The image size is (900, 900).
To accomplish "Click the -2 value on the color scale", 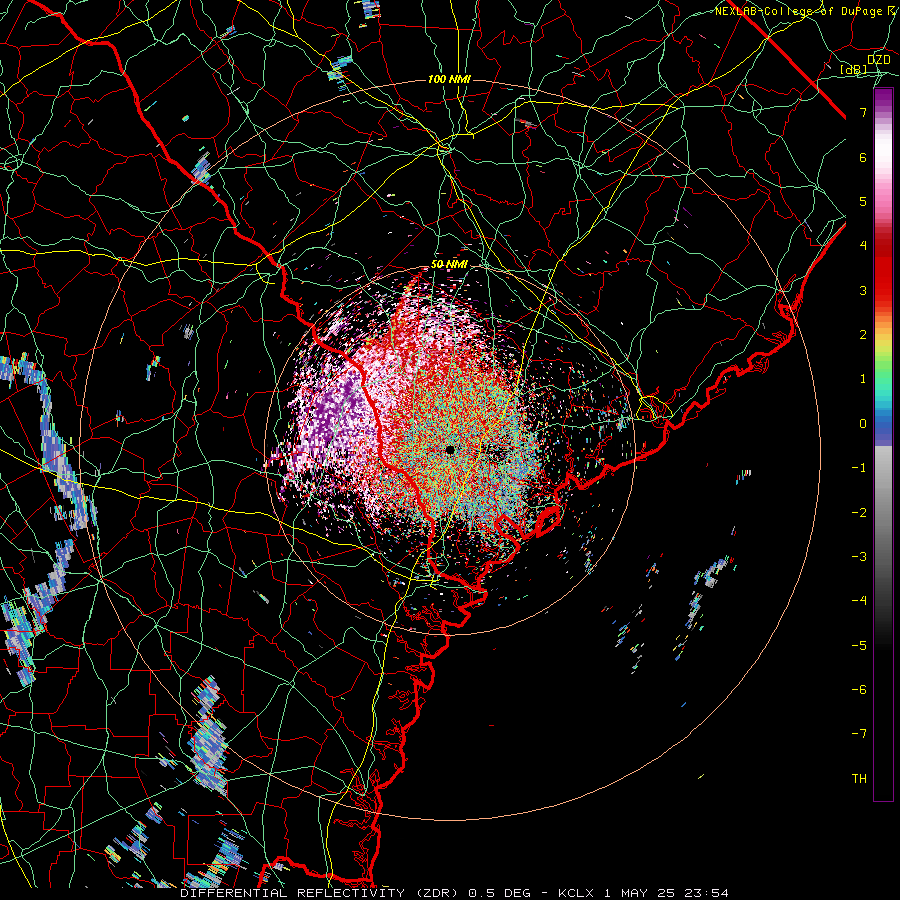I will 859,513.
